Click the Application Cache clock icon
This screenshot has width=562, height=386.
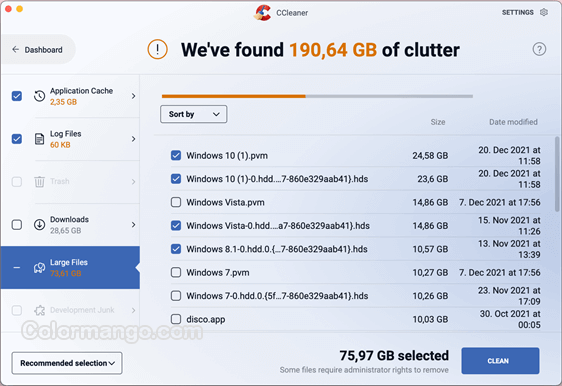point(39,96)
